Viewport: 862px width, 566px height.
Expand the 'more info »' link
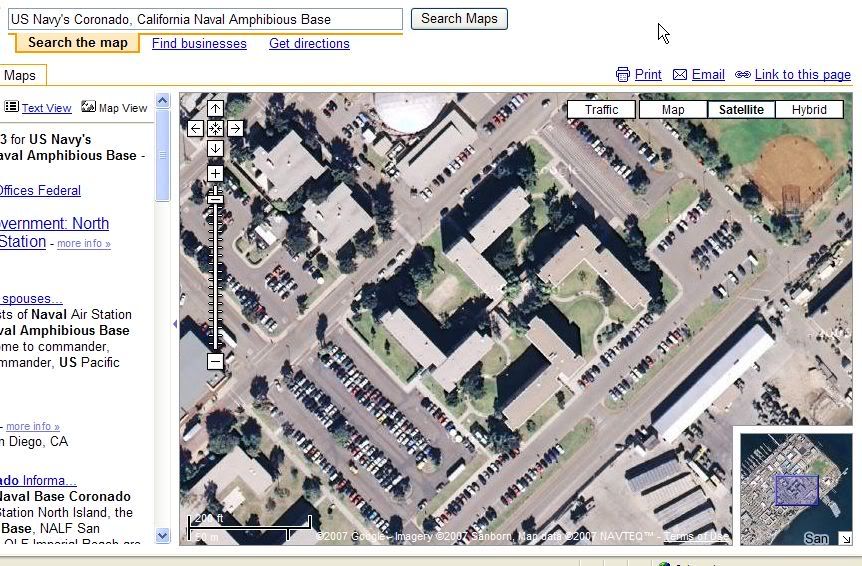[x=84, y=243]
